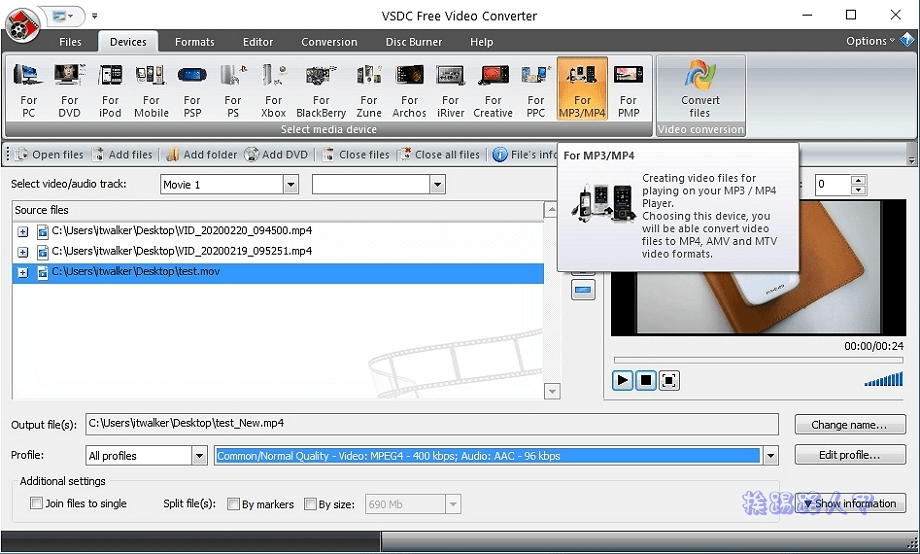Click the Output file path field
The height and width of the screenshot is (554, 920).
[x=432, y=424]
